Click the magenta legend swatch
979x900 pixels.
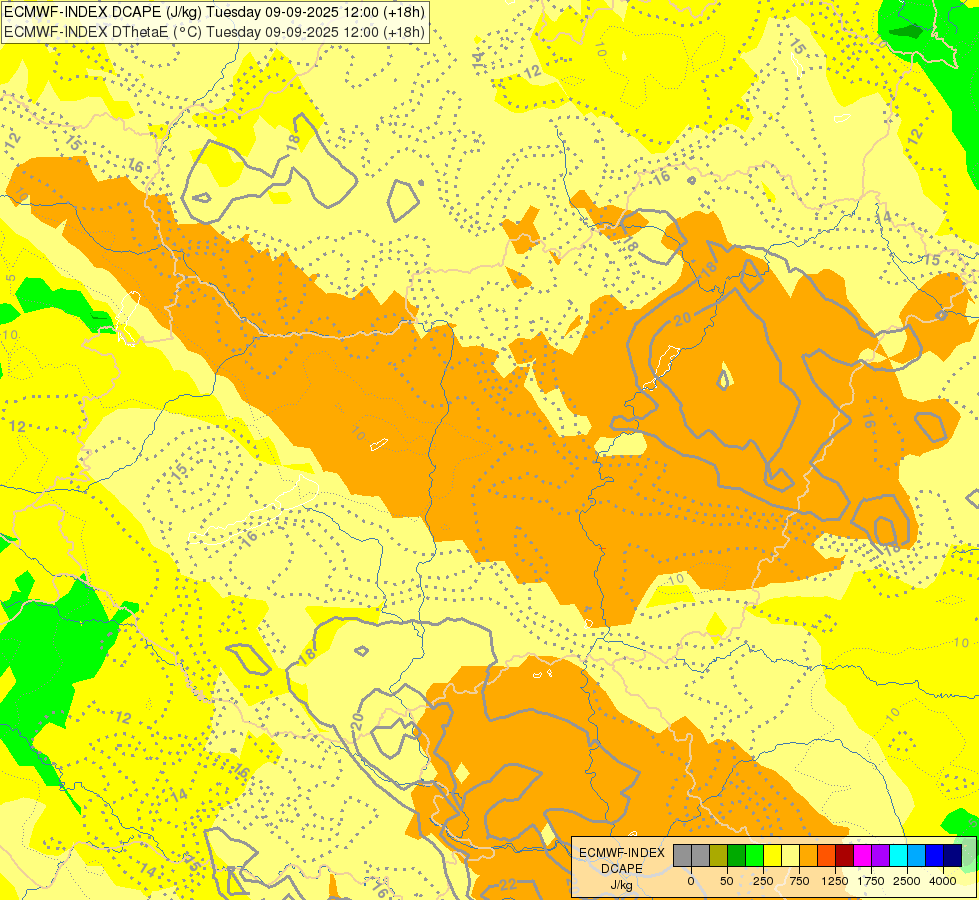coord(862,855)
